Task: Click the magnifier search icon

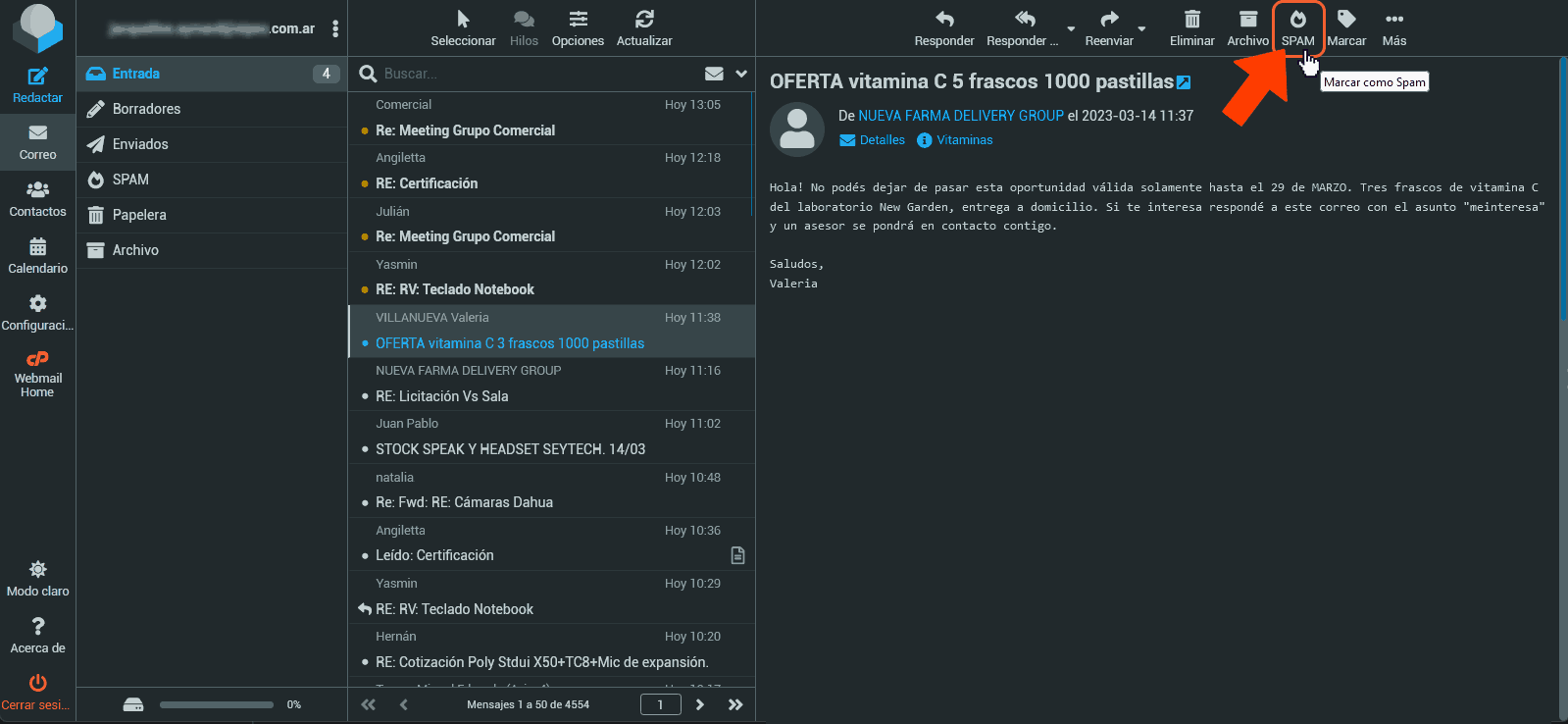Action: (368, 74)
